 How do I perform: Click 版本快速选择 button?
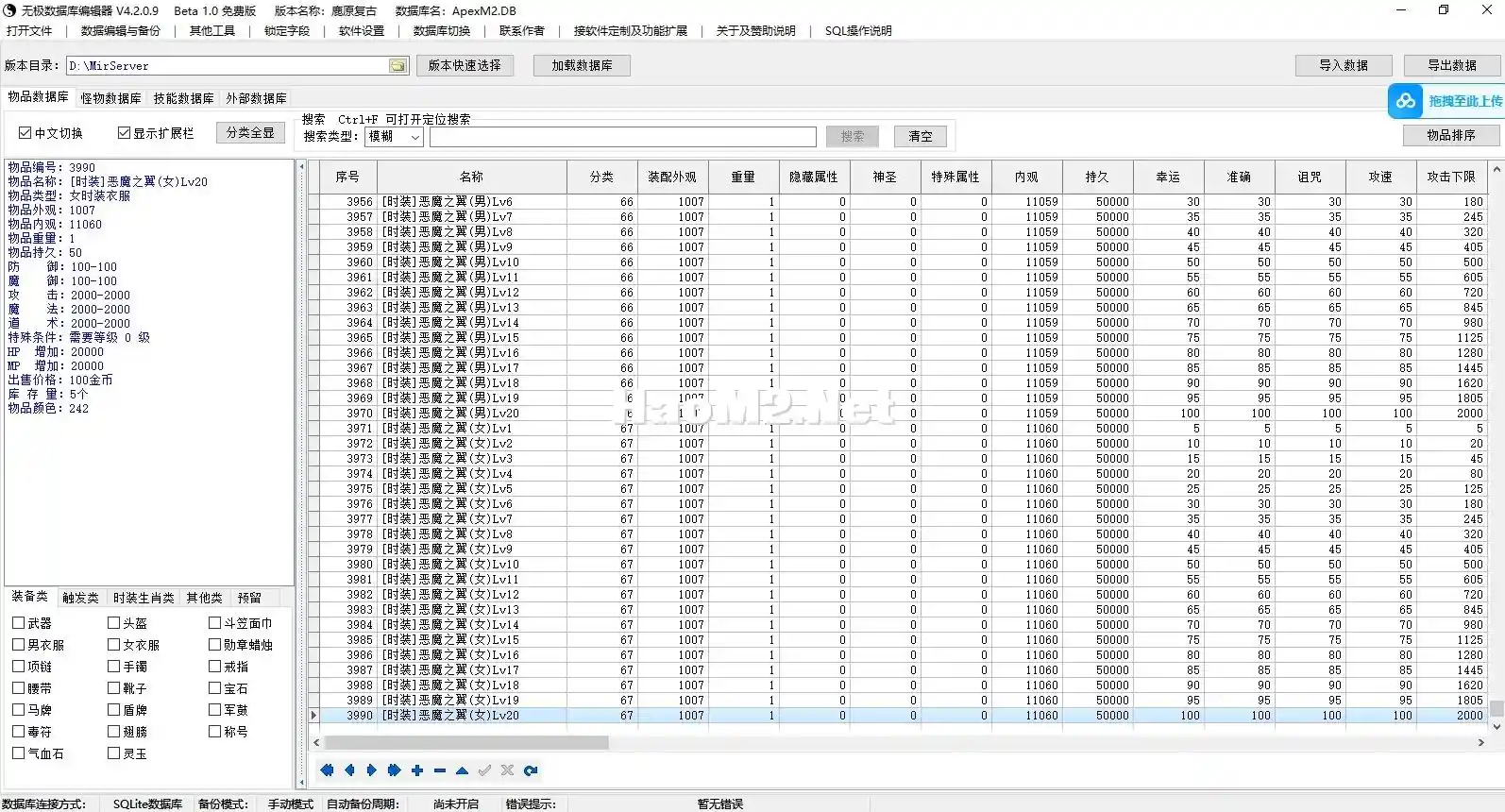465,65
